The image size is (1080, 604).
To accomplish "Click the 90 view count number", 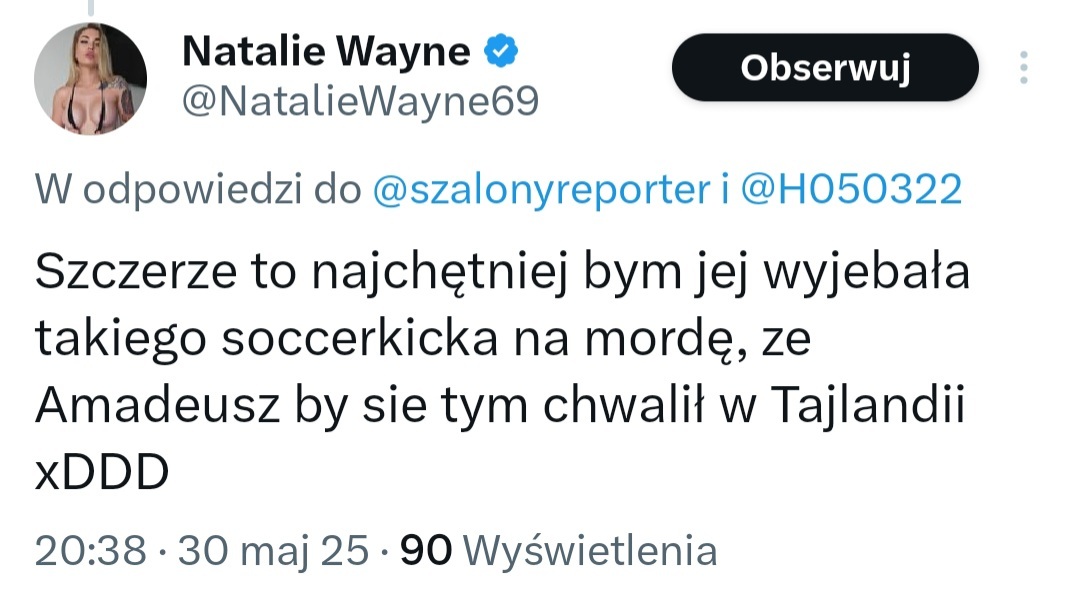I will click(x=426, y=549).
